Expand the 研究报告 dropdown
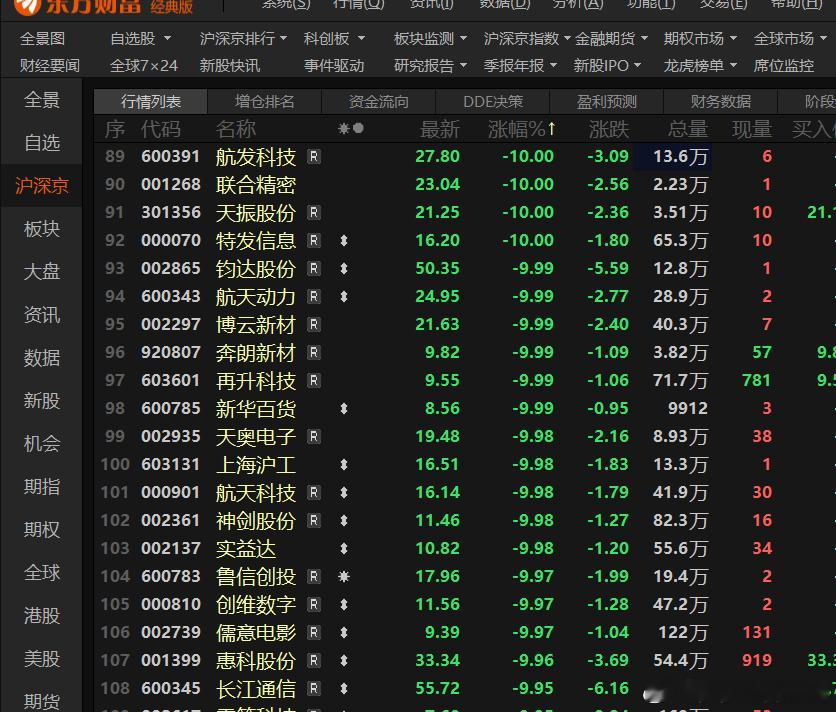The height and width of the screenshot is (712, 836). pos(430,66)
